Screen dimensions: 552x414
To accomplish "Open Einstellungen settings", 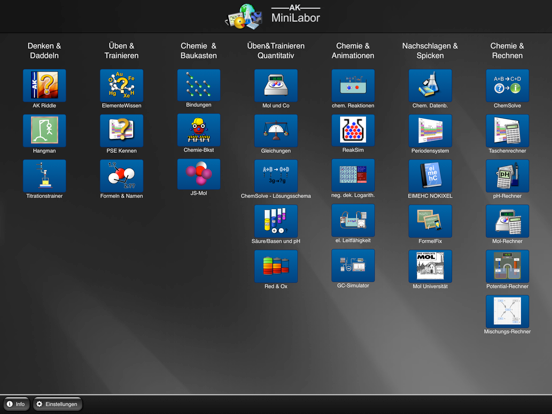I will [x=57, y=404].
